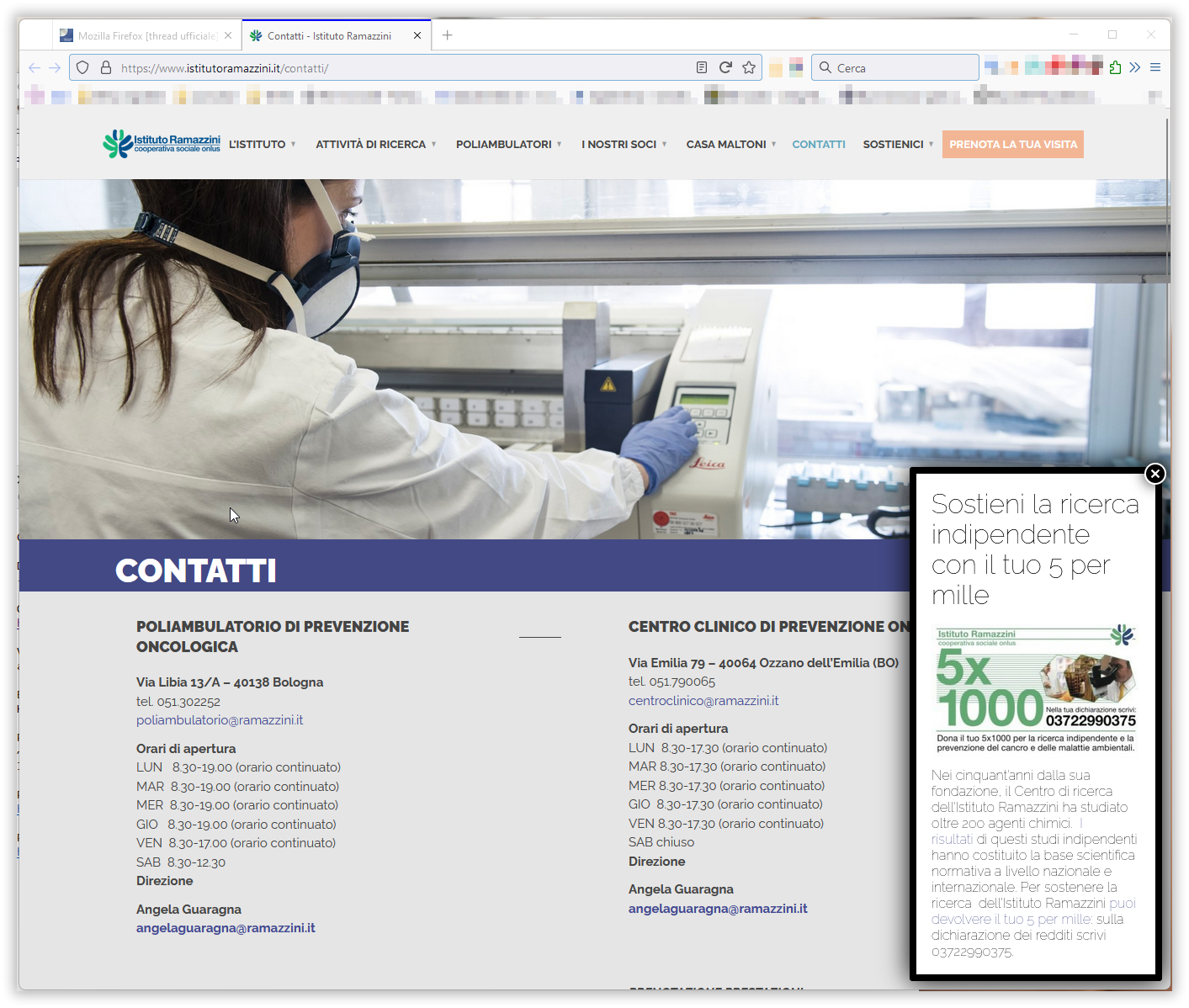Select the CONTATTI page heading

pyautogui.click(x=195, y=570)
